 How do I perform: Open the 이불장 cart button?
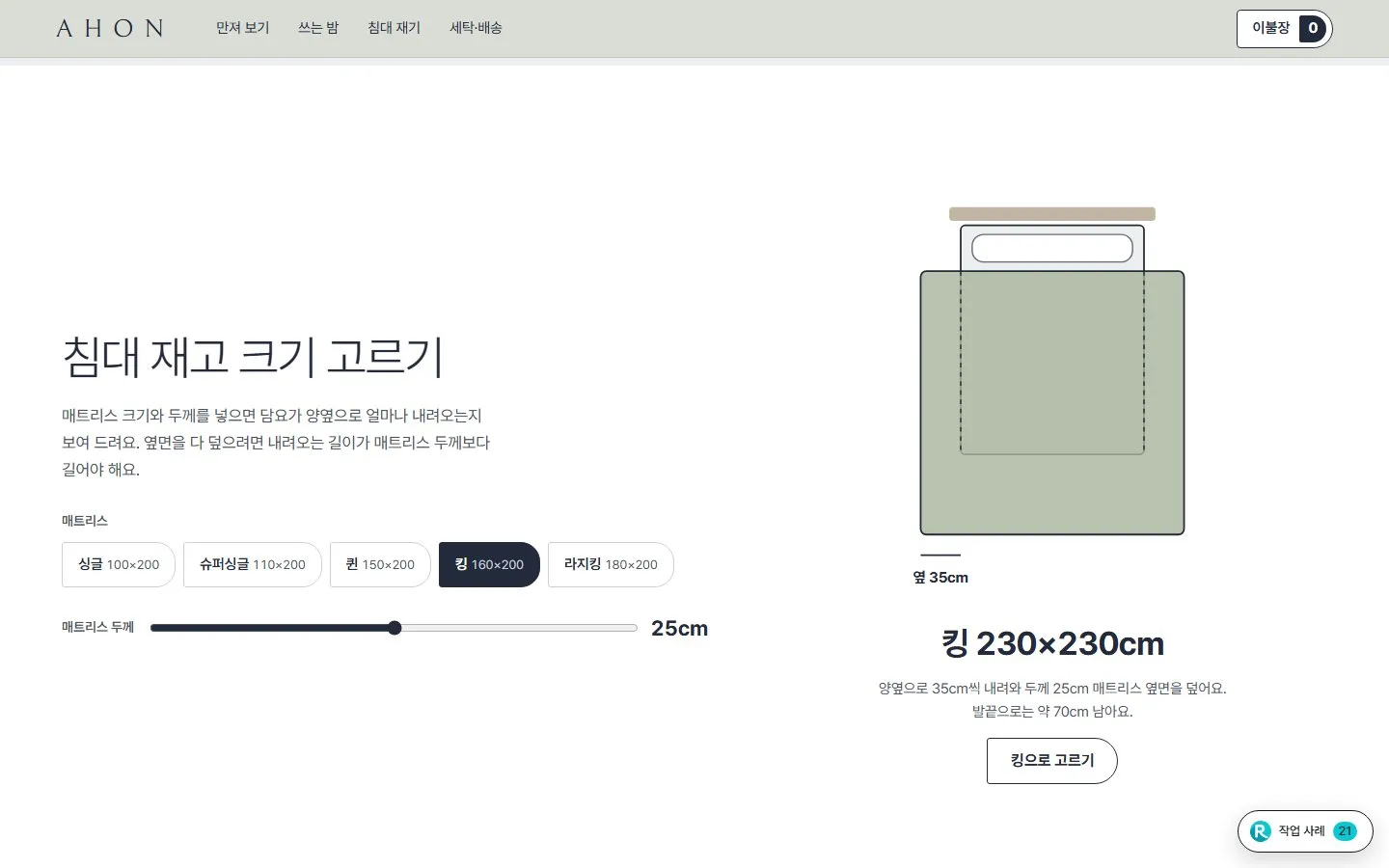pos(1284,29)
